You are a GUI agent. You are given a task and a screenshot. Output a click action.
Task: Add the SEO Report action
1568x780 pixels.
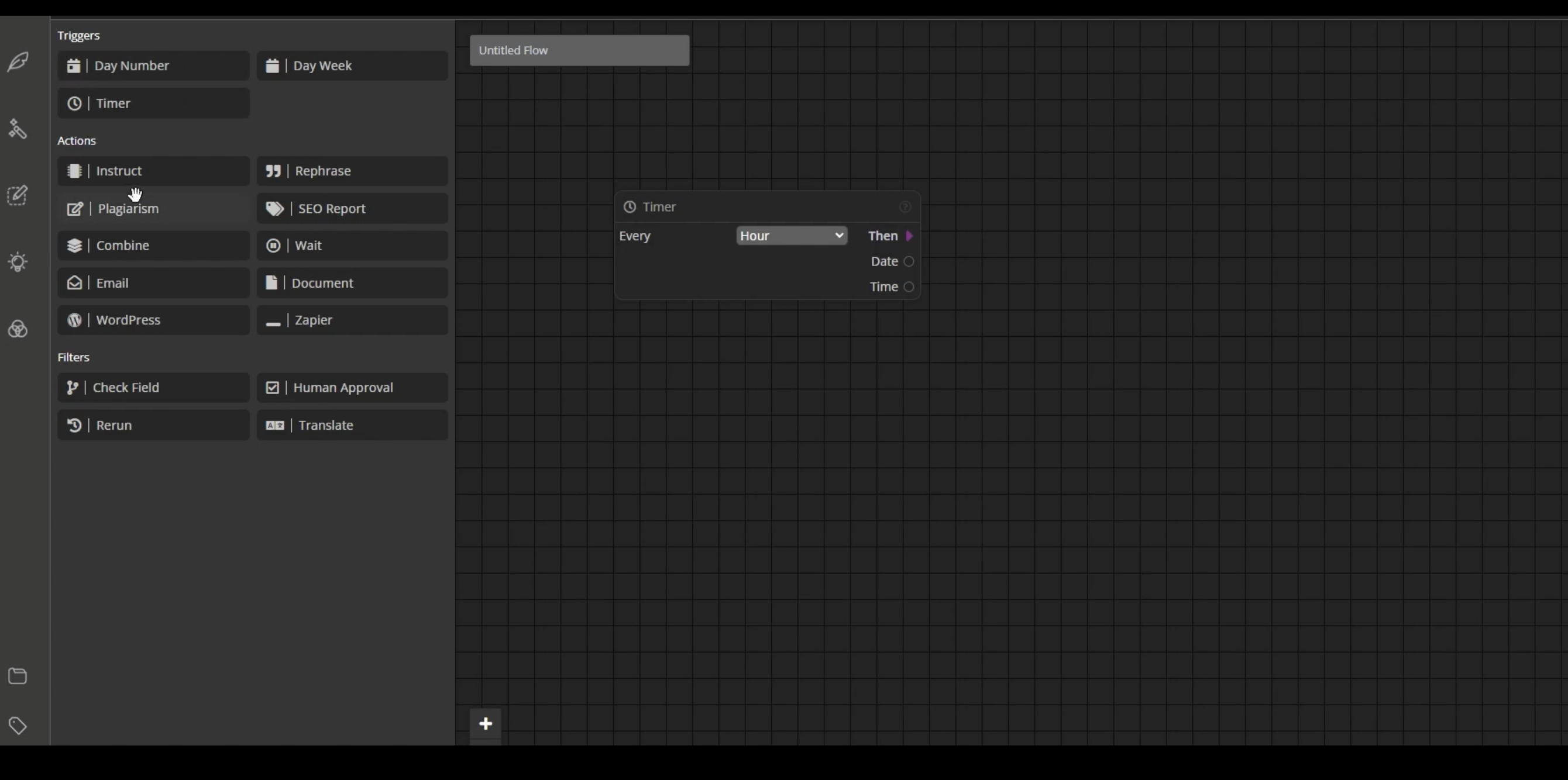(x=352, y=209)
